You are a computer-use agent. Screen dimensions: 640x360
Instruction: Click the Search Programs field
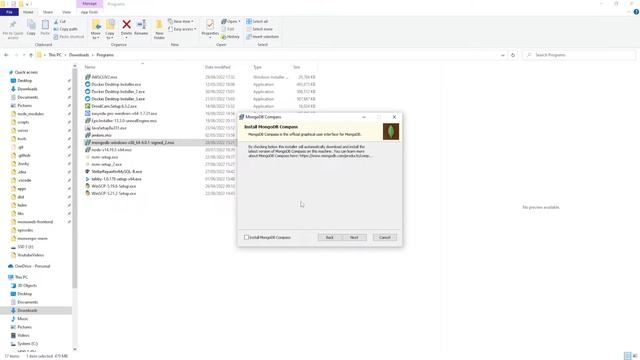[579, 55]
